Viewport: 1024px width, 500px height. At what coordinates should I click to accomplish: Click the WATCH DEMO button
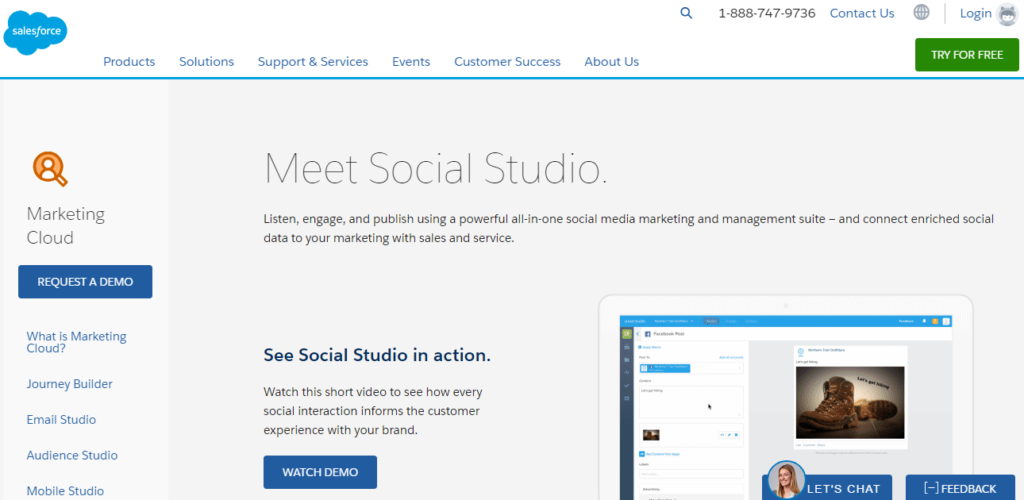point(320,472)
